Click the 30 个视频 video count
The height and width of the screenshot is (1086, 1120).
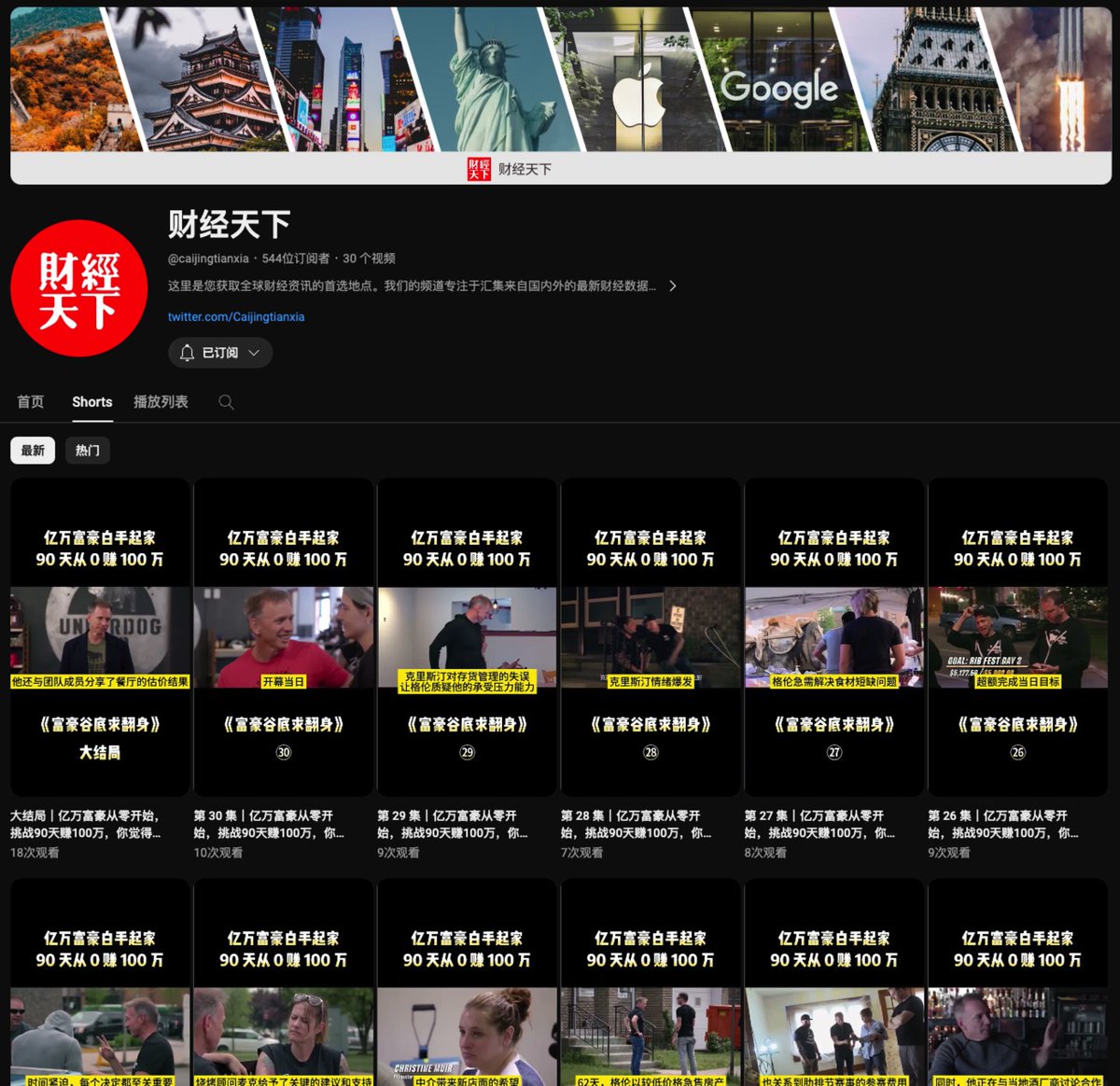pyautogui.click(x=369, y=258)
